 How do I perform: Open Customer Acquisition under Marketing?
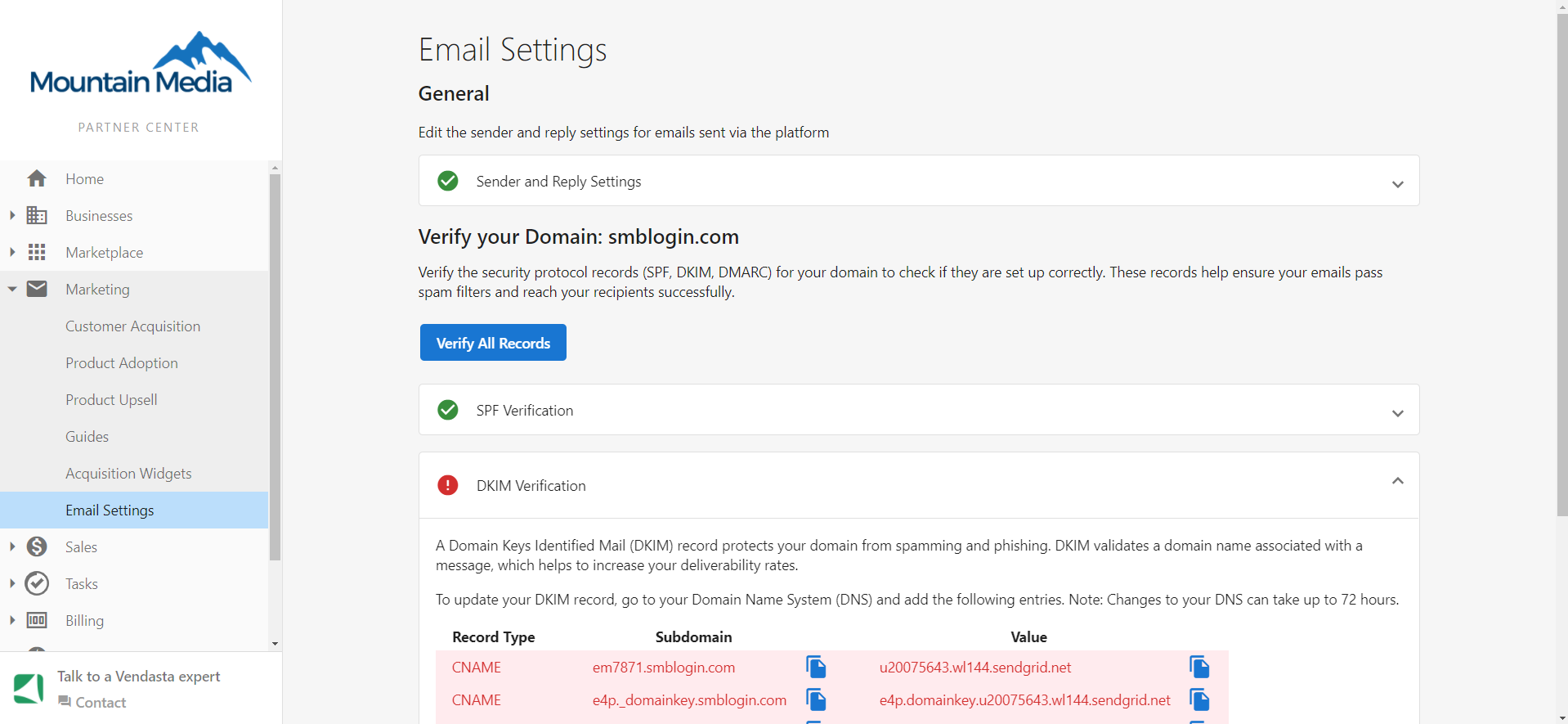[x=134, y=326]
